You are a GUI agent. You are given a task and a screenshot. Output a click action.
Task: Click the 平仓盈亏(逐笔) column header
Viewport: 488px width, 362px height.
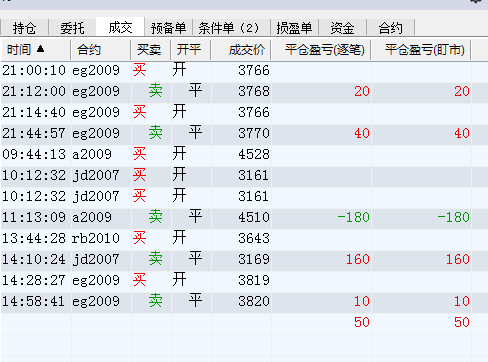(321, 50)
